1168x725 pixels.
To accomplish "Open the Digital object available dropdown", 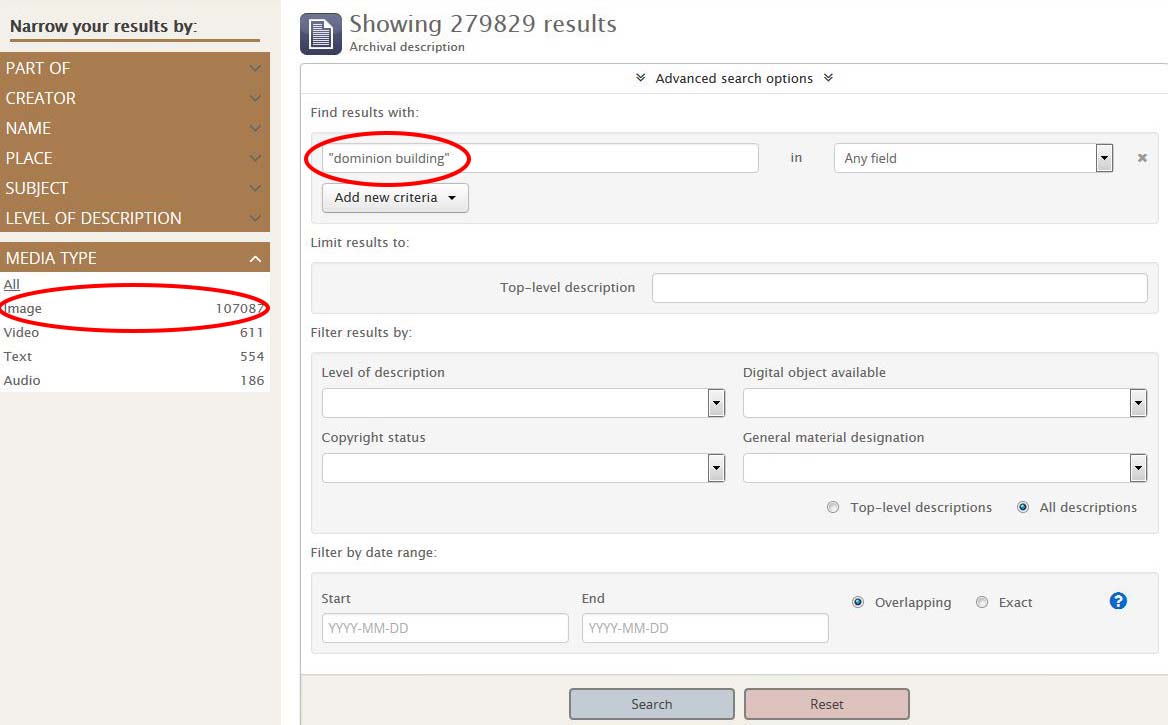I will (945, 403).
